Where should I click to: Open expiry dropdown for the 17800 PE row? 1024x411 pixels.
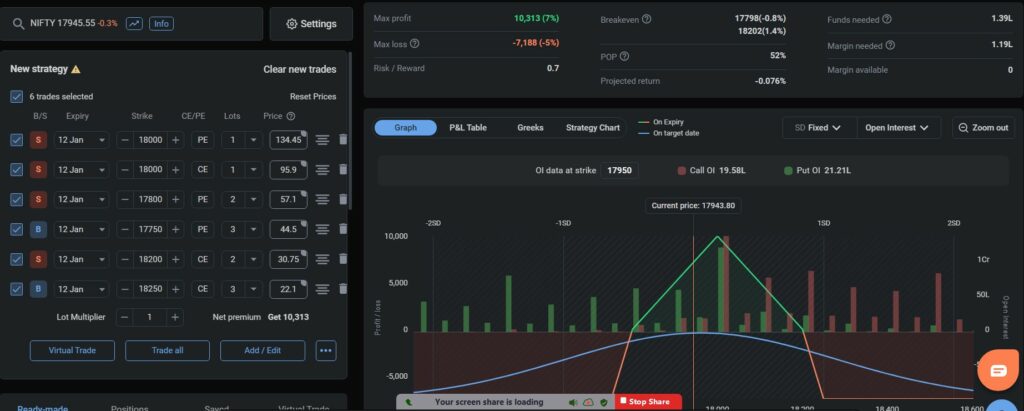tap(81, 199)
